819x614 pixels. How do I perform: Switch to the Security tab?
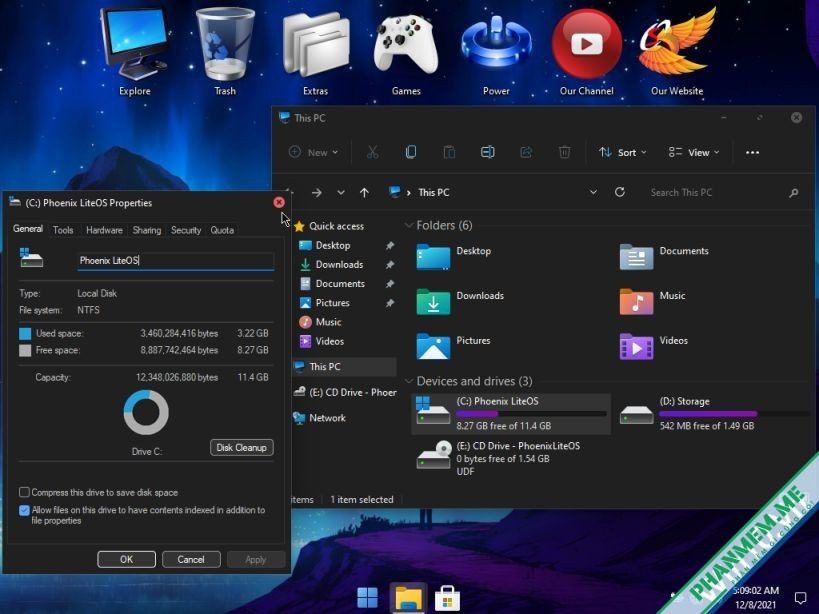coord(186,230)
